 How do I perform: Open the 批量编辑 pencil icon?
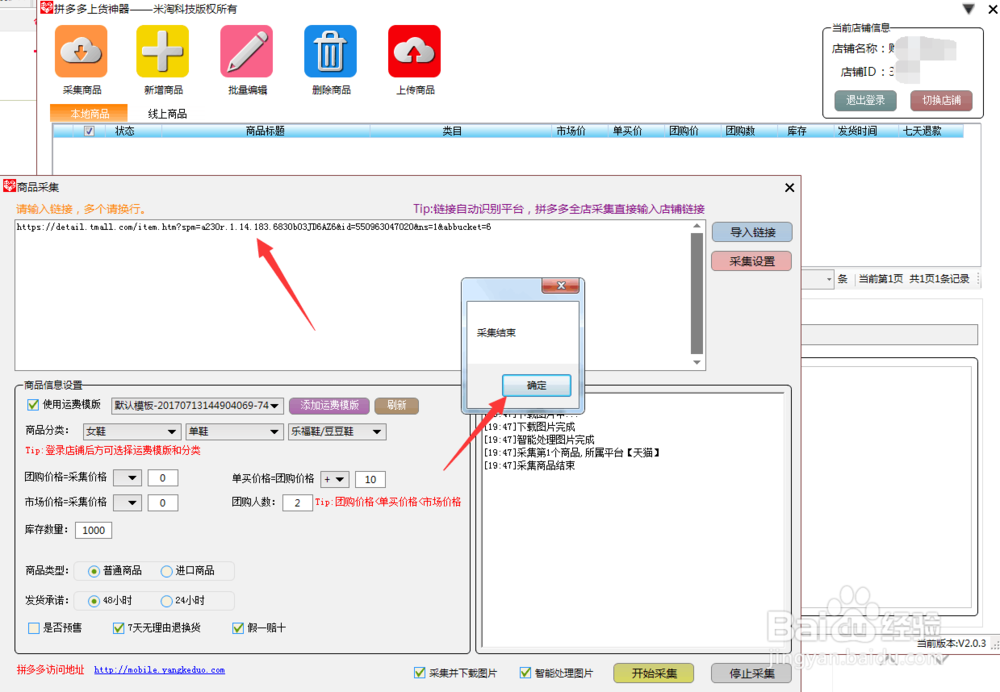pyautogui.click(x=247, y=51)
